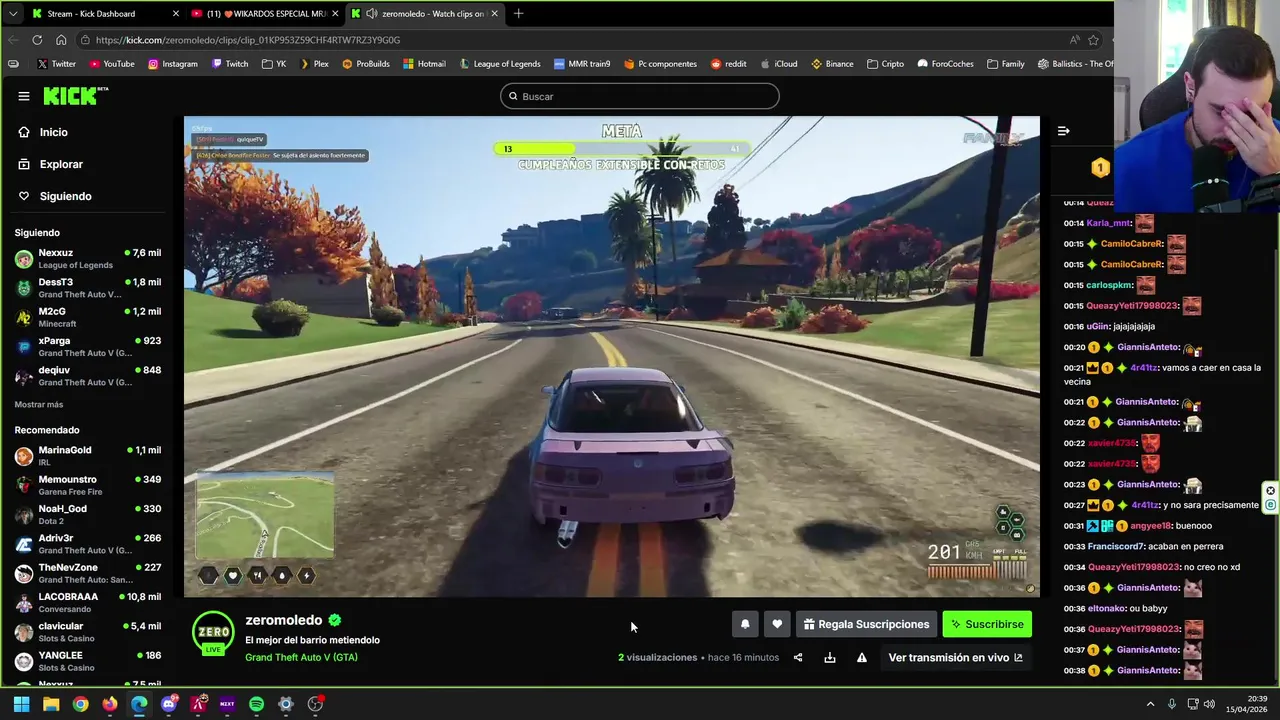This screenshot has height=720, width=1280.
Task: Click Ver transmisión en vivo
Action: [x=955, y=657]
